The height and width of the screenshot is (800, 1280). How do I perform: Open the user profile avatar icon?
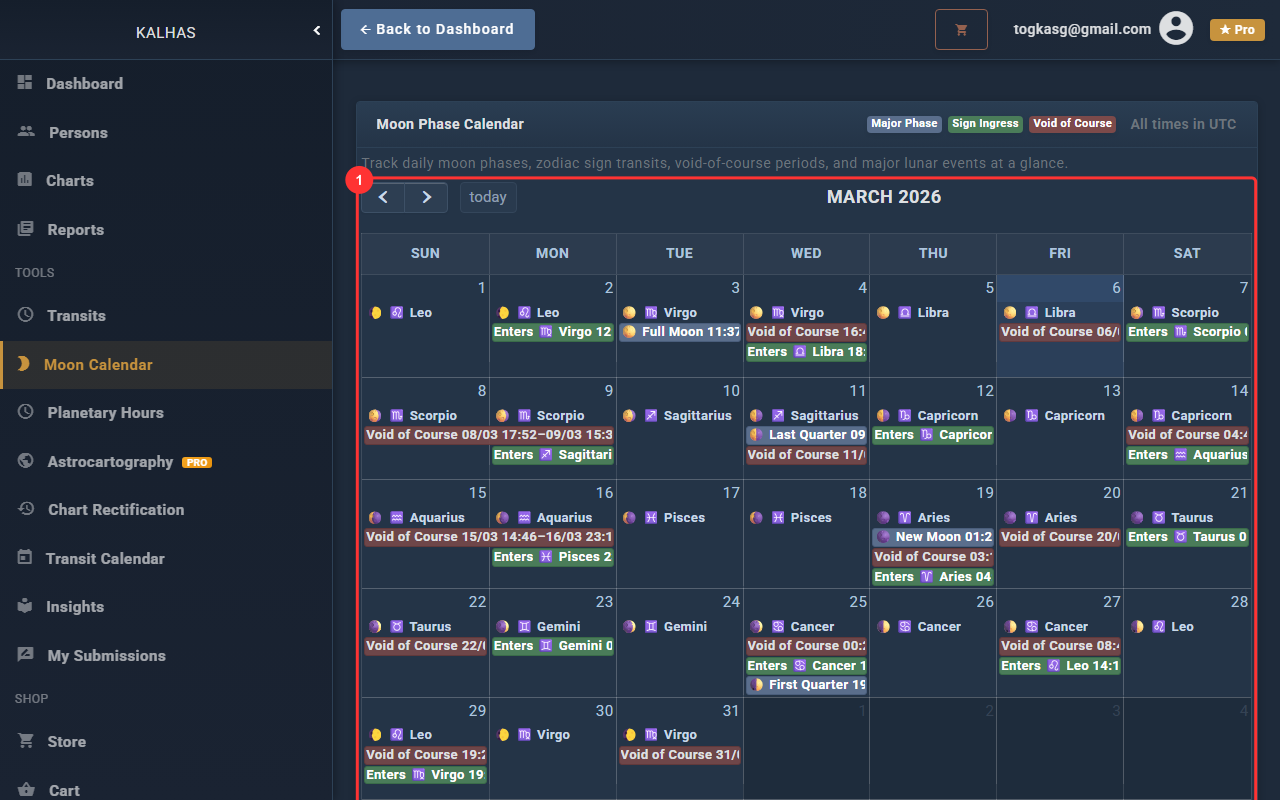(x=1176, y=29)
